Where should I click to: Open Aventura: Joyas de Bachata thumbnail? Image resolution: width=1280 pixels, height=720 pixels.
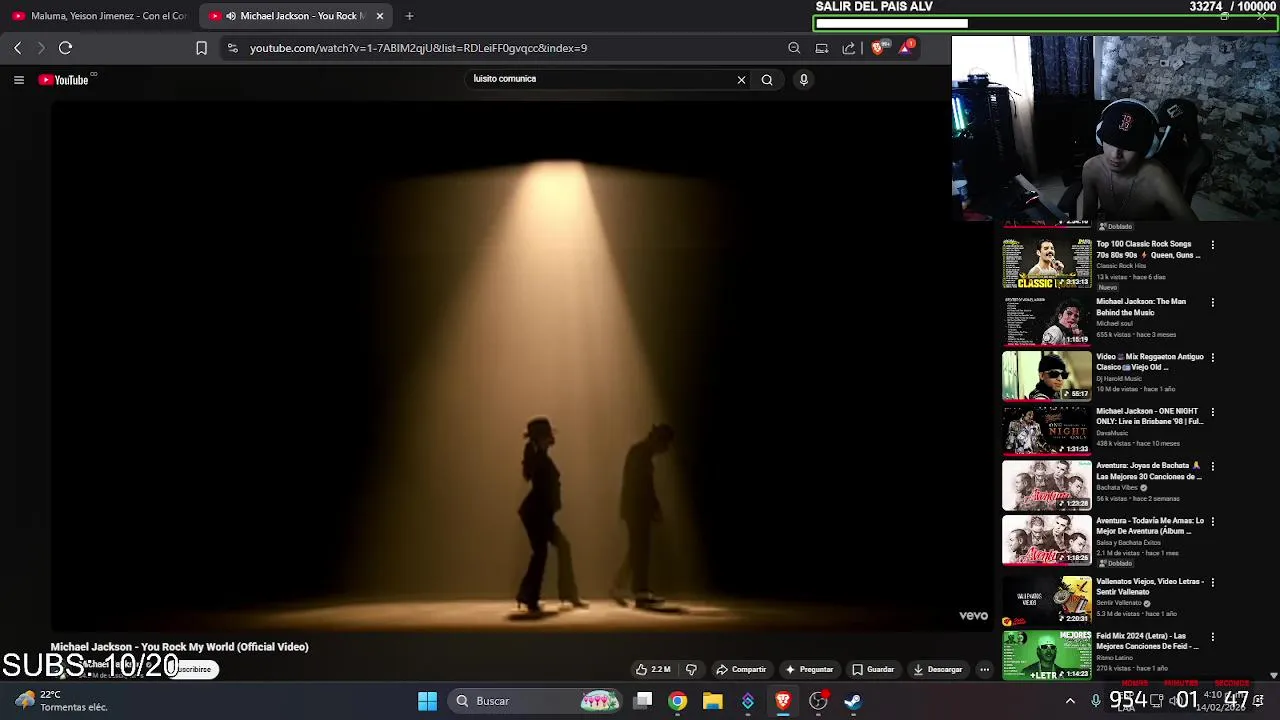click(x=1047, y=485)
